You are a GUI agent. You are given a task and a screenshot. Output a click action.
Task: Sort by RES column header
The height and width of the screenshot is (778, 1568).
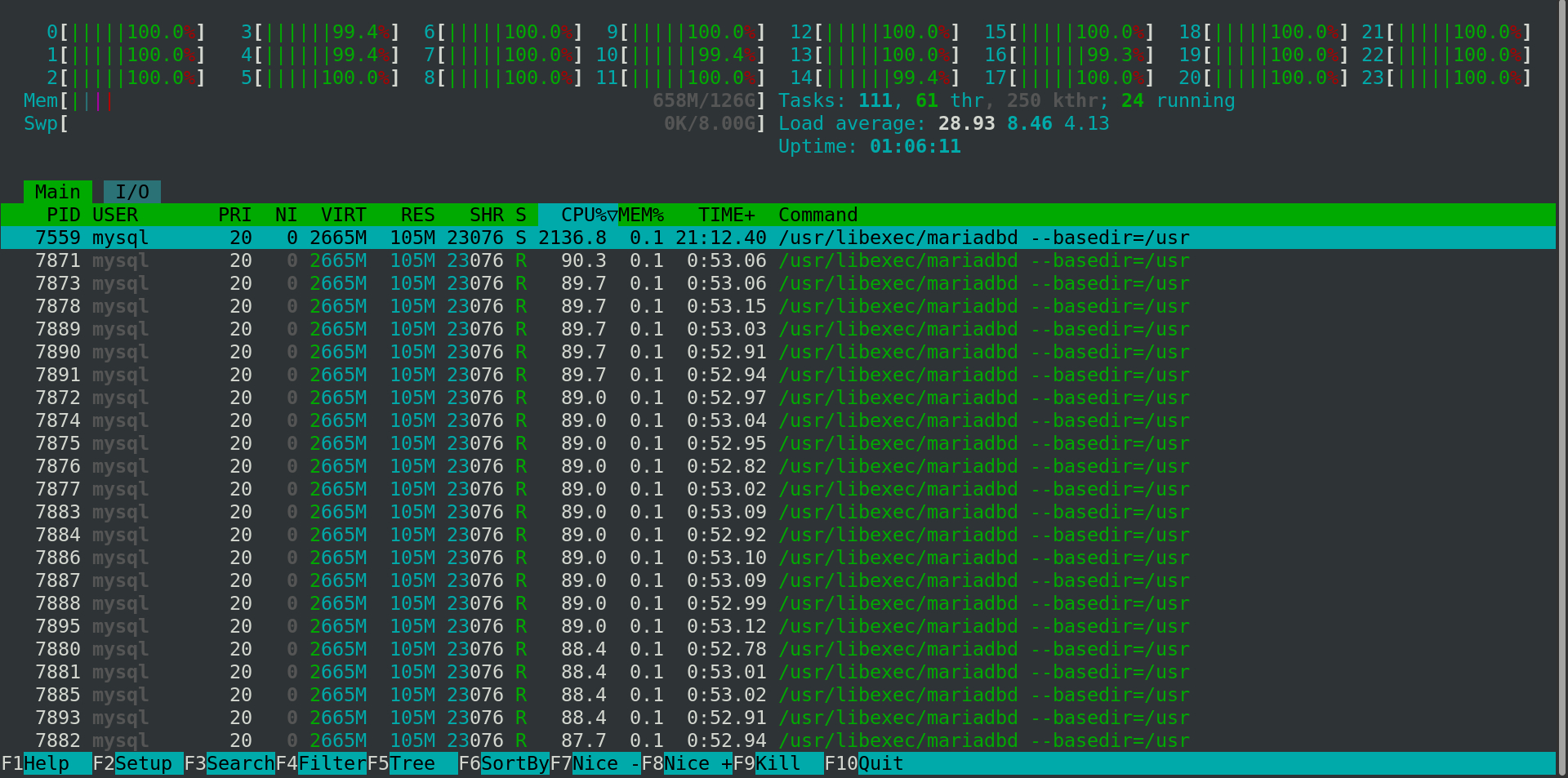[x=418, y=215]
